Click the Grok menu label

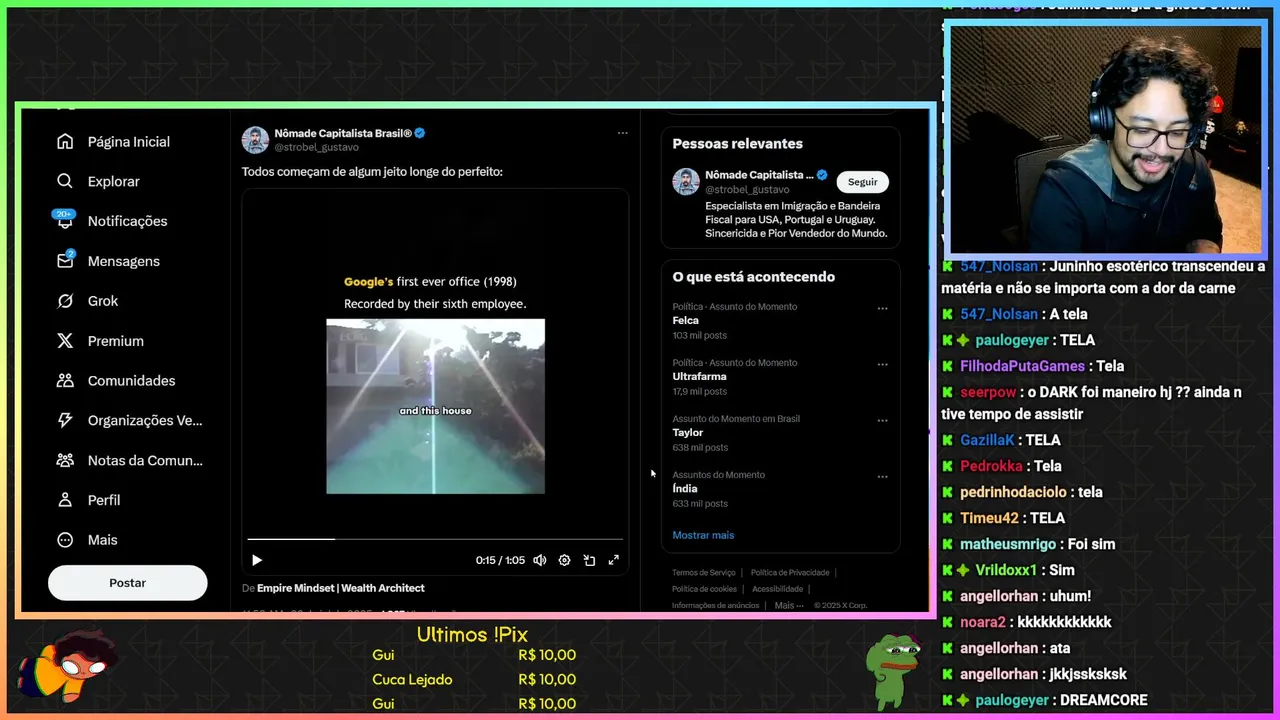pos(103,301)
